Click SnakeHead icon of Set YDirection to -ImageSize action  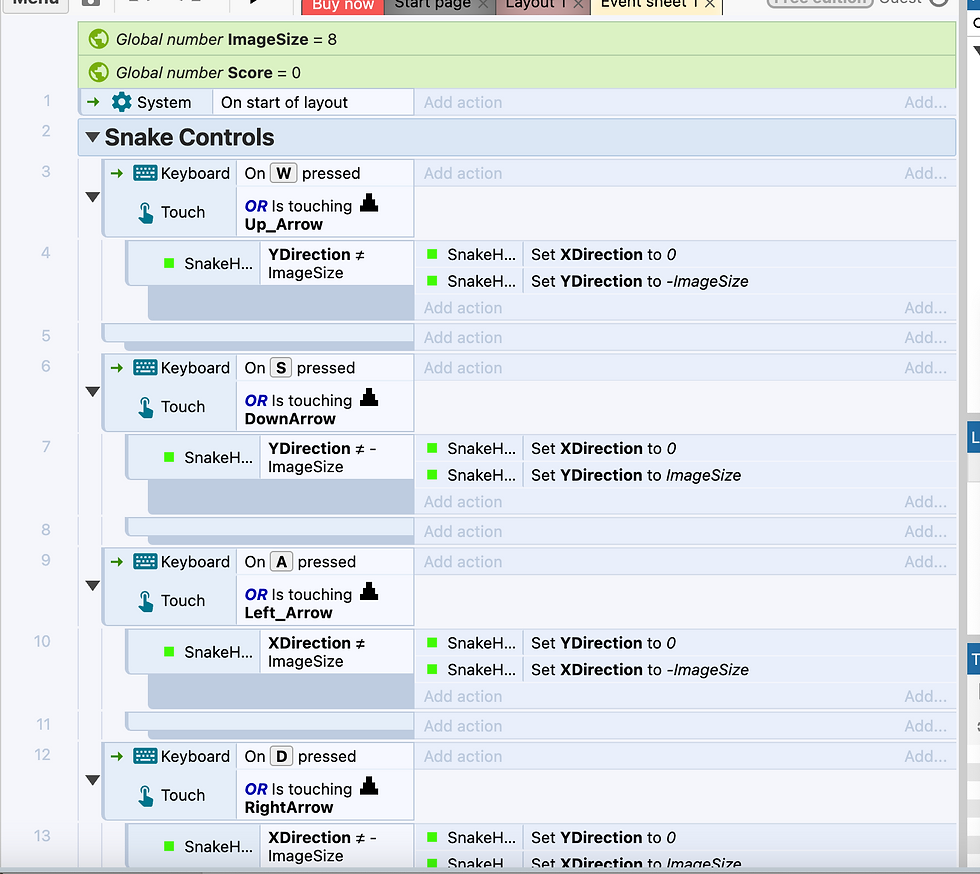click(x=432, y=281)
